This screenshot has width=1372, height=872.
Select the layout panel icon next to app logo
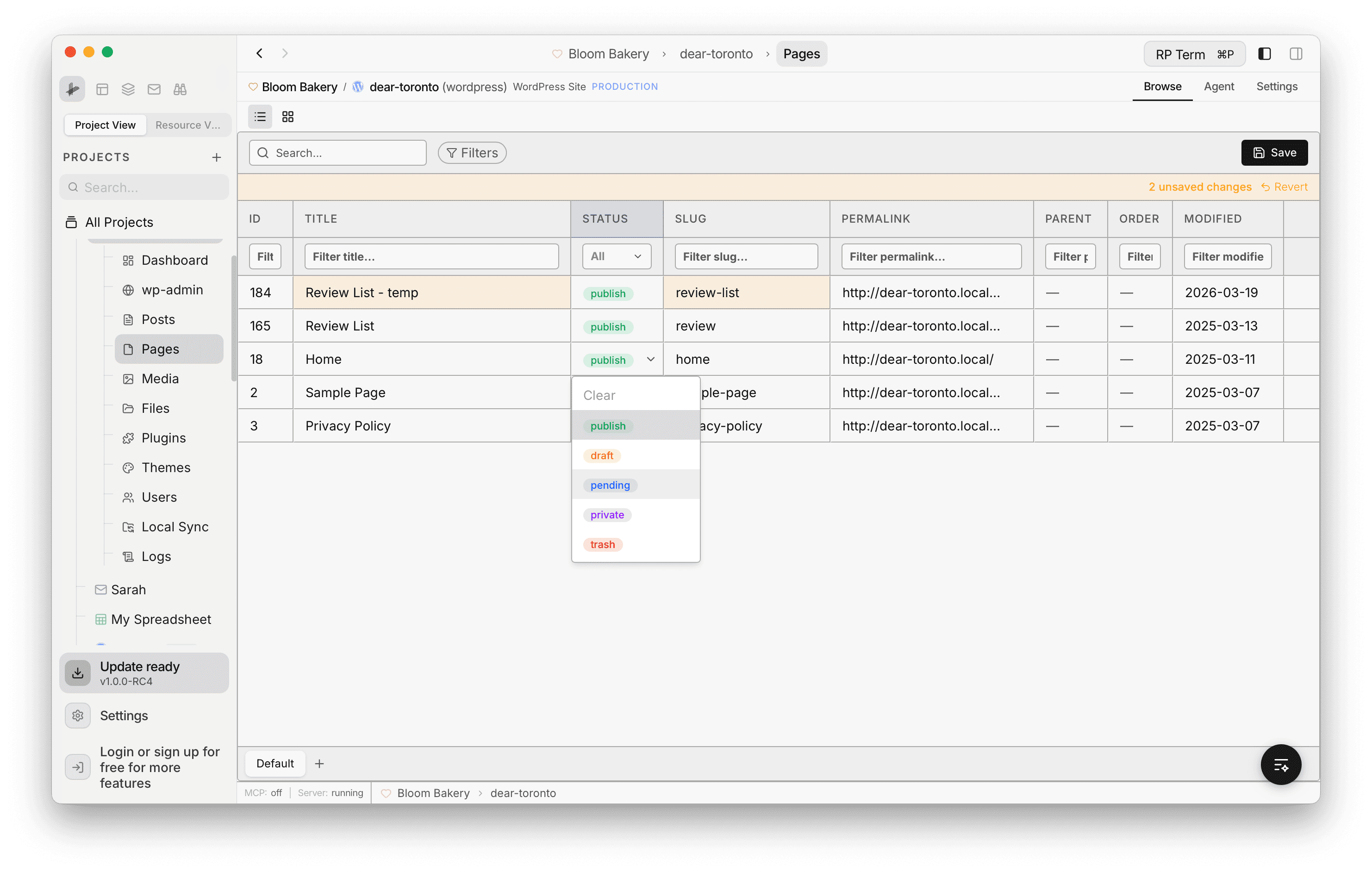pyautogui.click(x=103, y=89)
